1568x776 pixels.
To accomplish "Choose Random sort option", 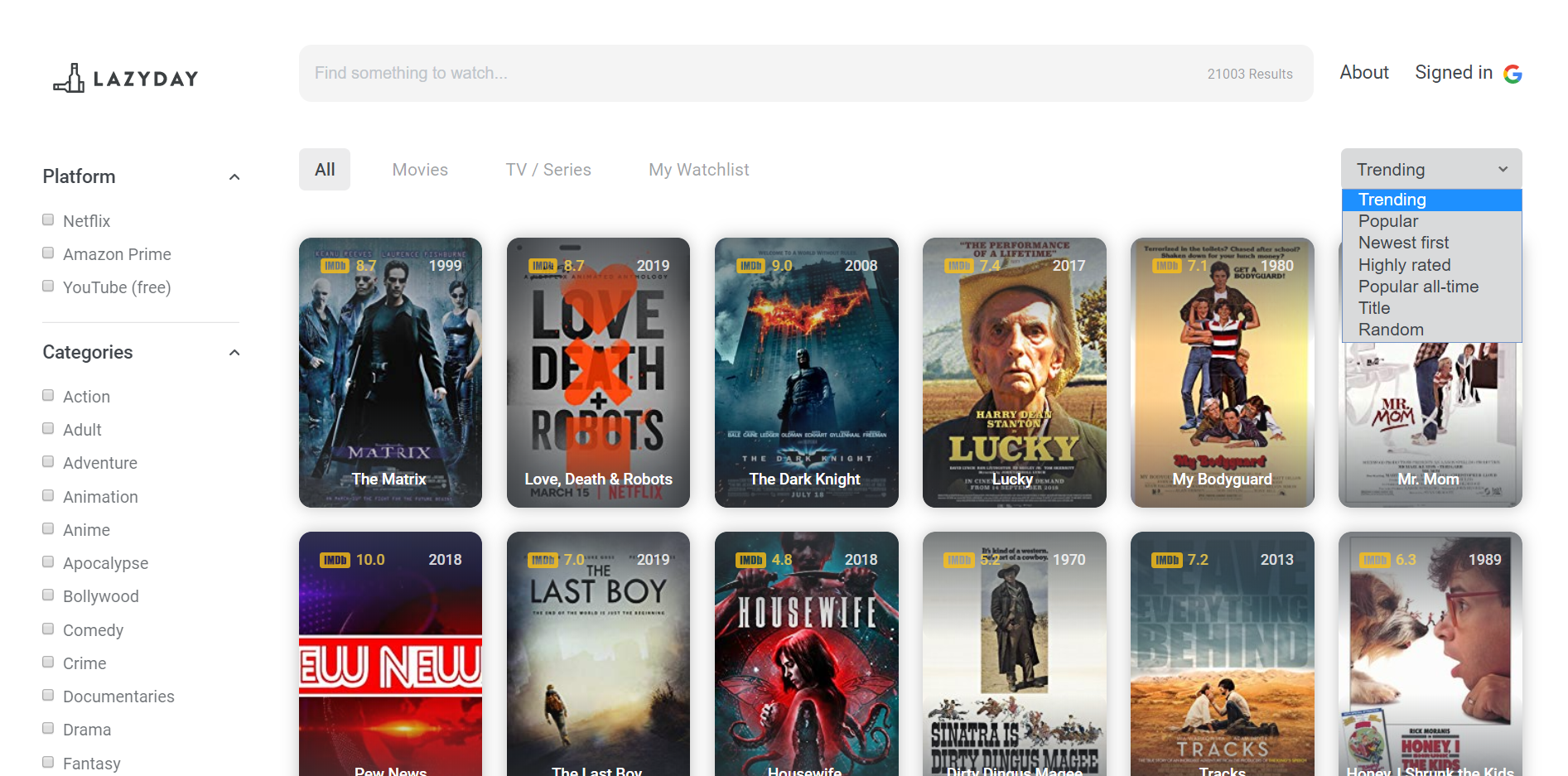I will point(1431,330).
